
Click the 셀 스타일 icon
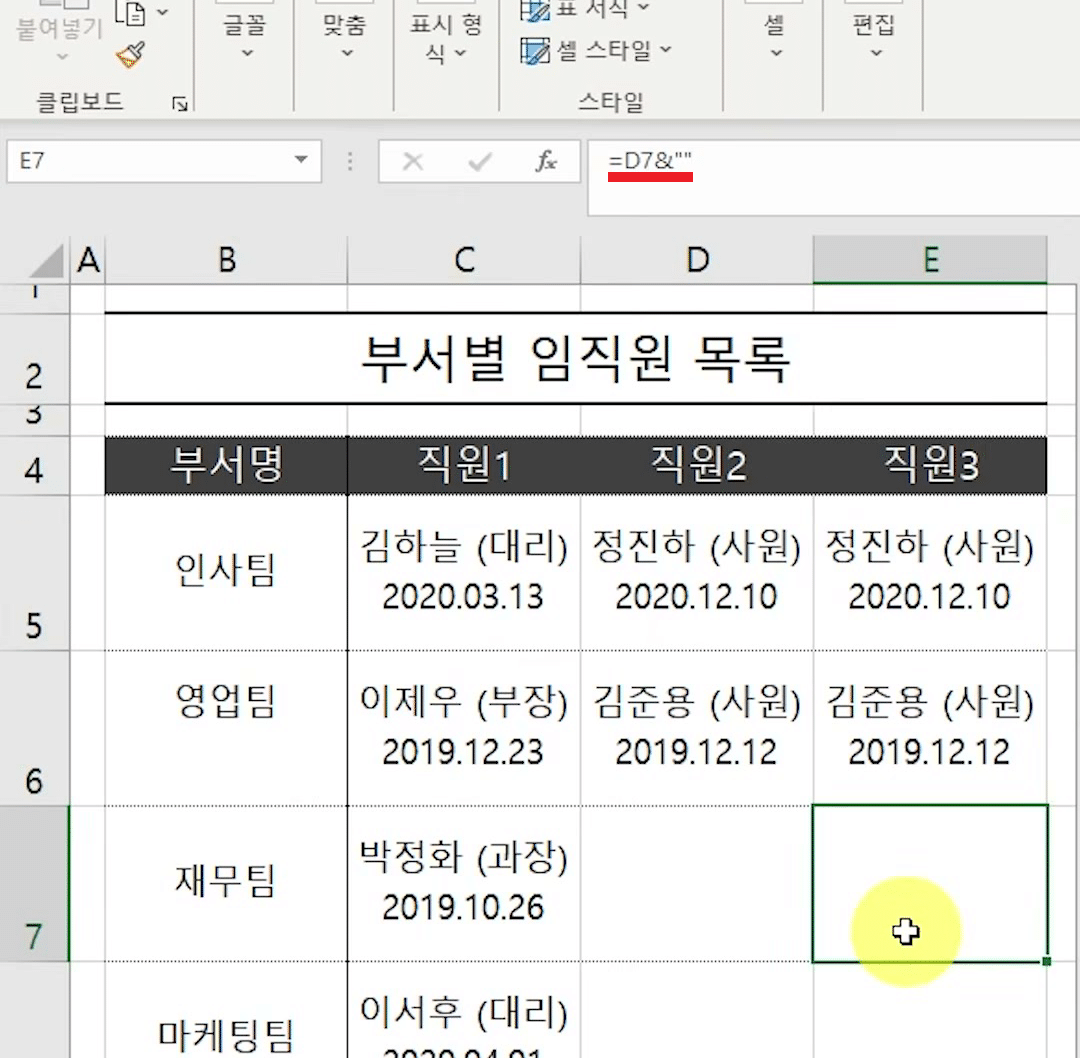click(x=534, y=51)
